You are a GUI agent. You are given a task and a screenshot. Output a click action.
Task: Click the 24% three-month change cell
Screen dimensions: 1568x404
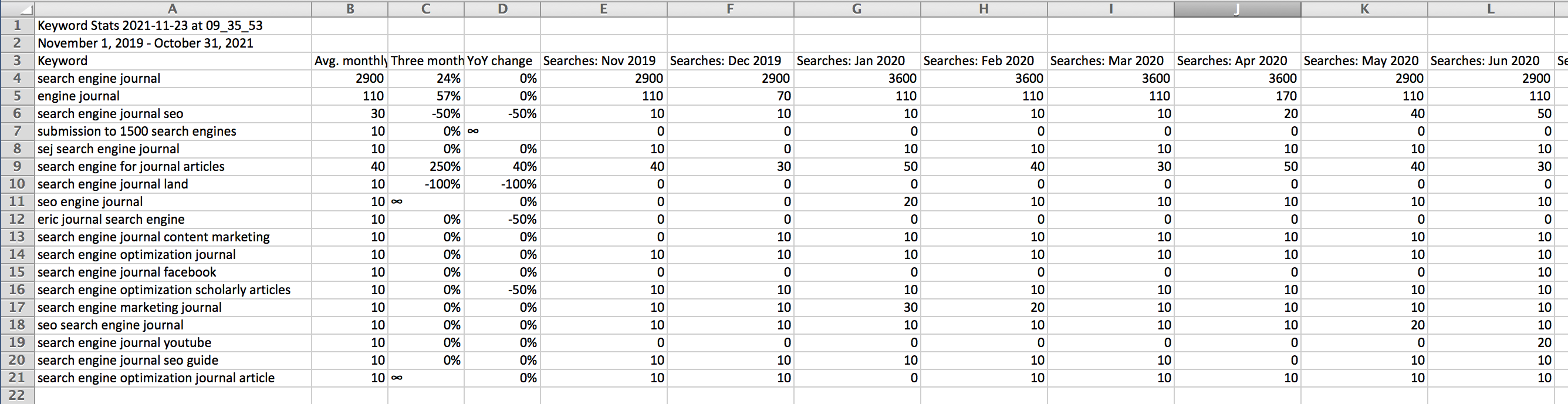426,79
